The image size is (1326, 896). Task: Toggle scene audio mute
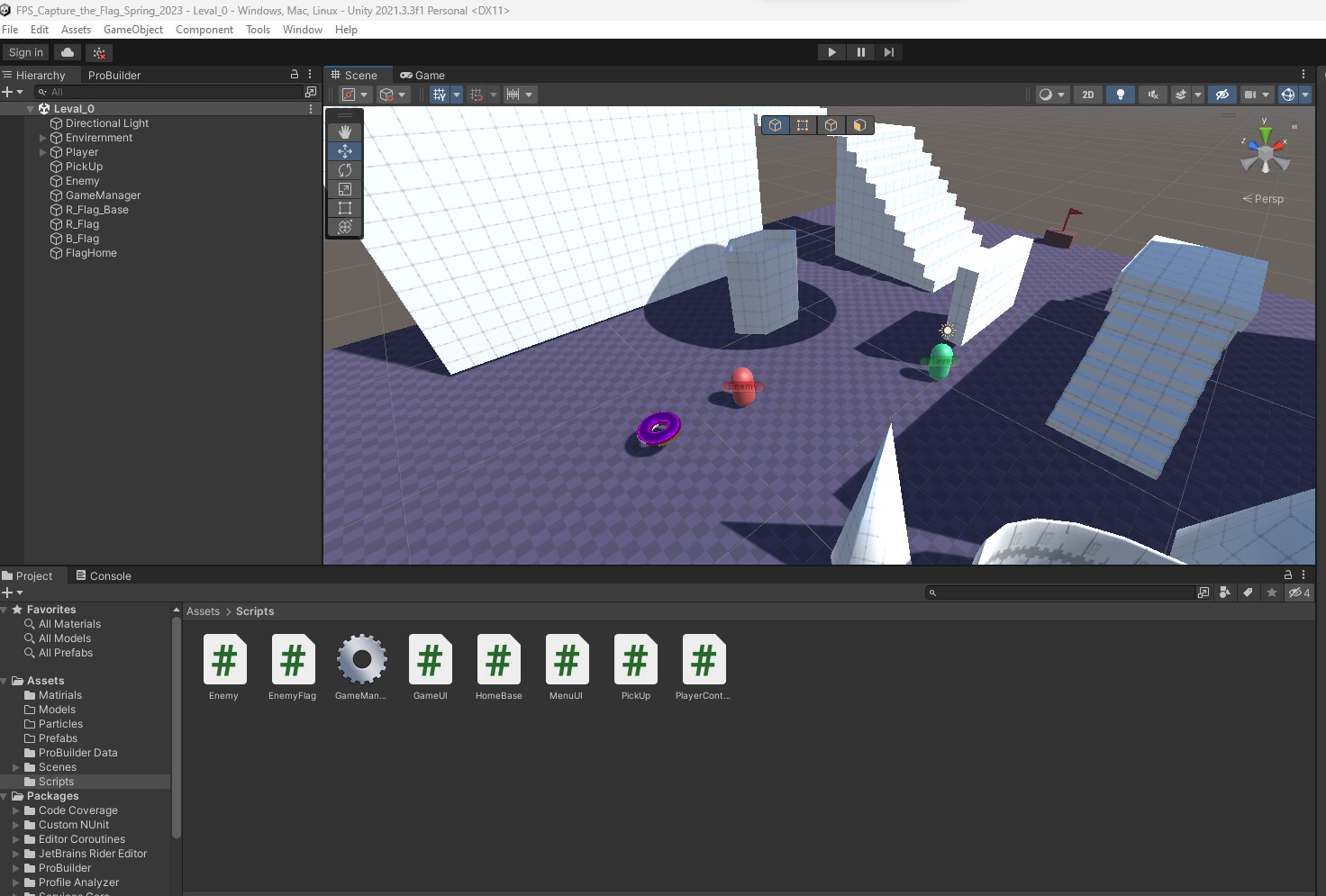[x=1152, y=95]
